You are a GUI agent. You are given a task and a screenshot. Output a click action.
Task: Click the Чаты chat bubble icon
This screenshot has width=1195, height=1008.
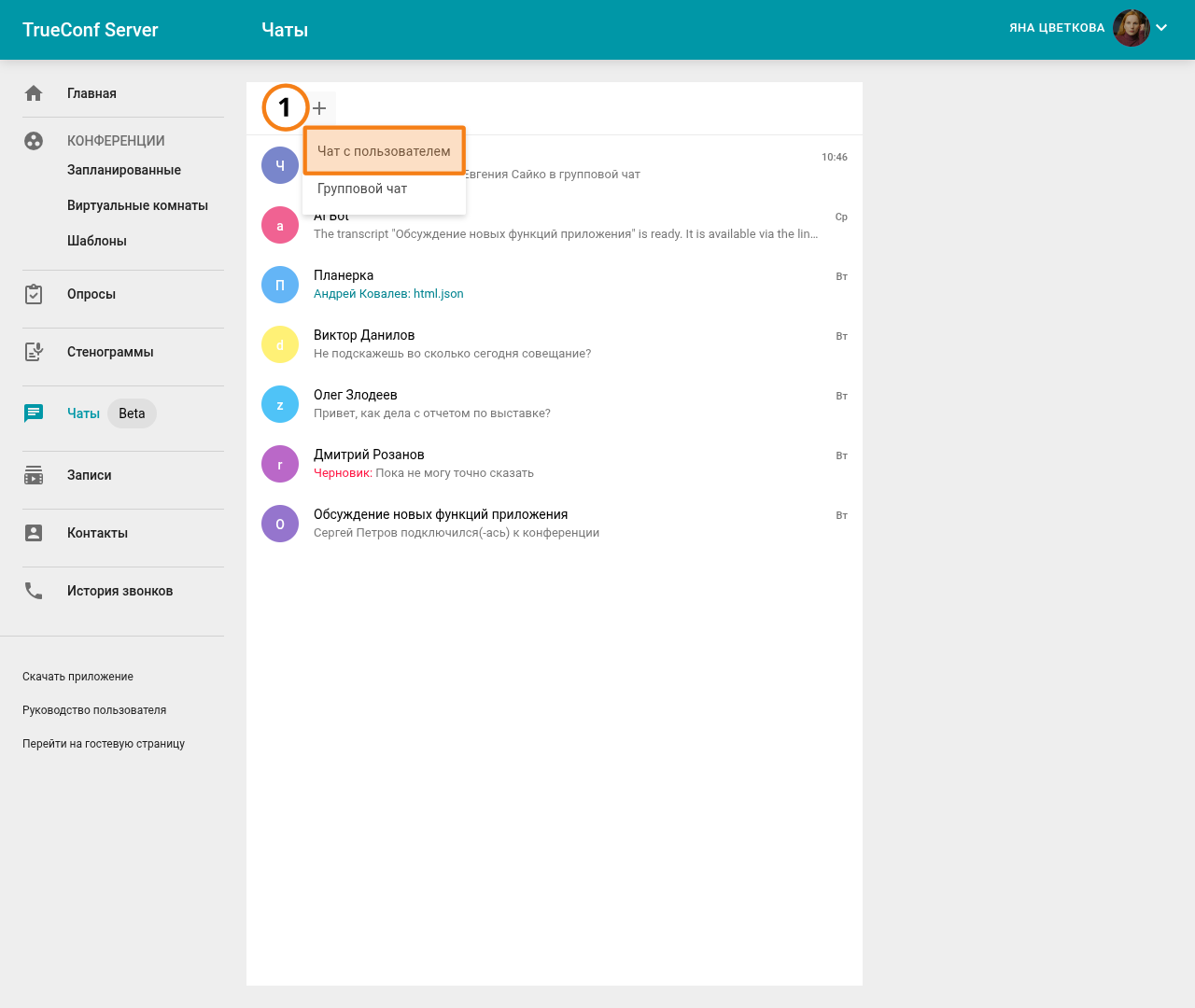34,413
